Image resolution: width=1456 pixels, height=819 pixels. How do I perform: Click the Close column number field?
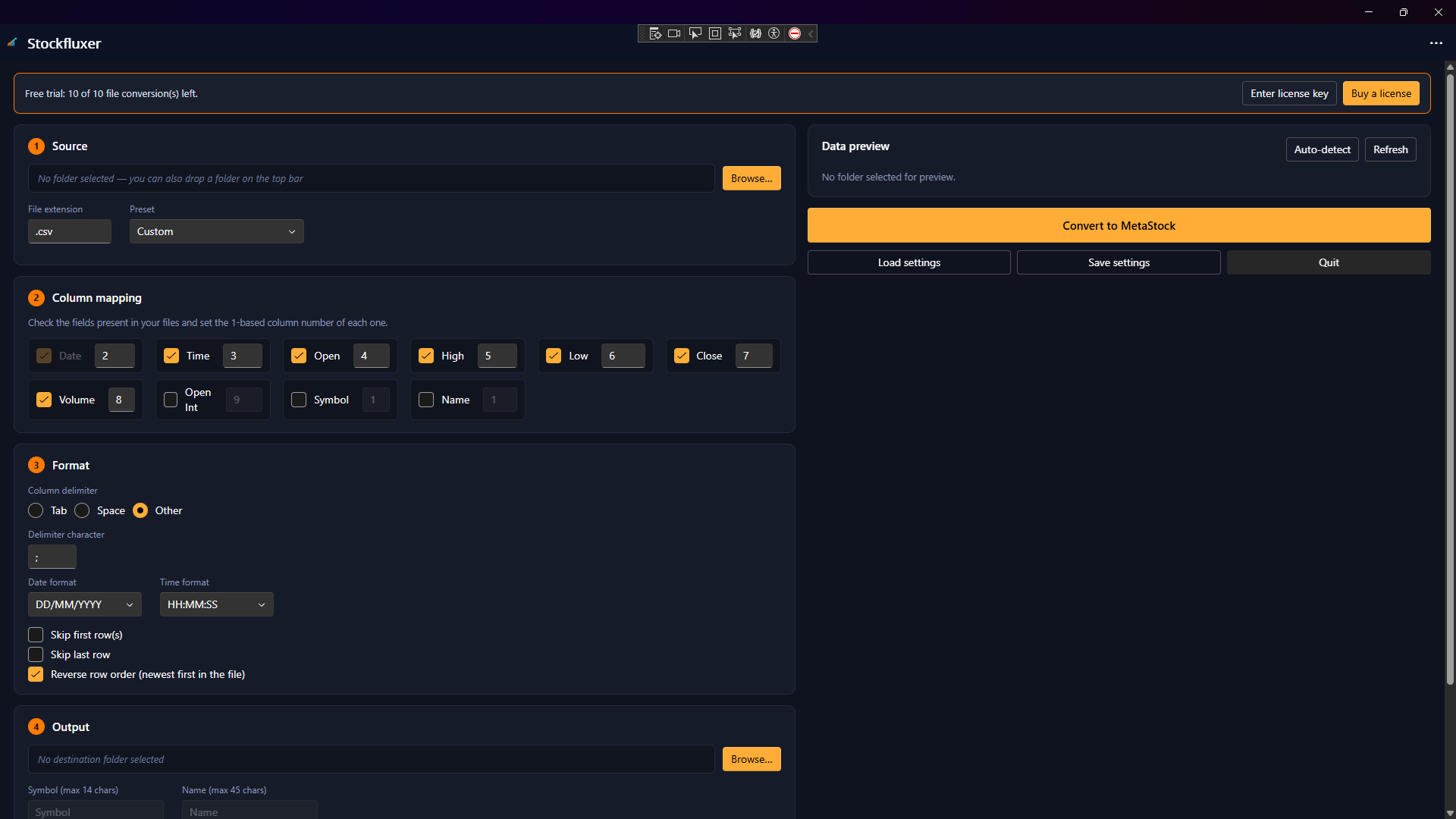[754, 356]
